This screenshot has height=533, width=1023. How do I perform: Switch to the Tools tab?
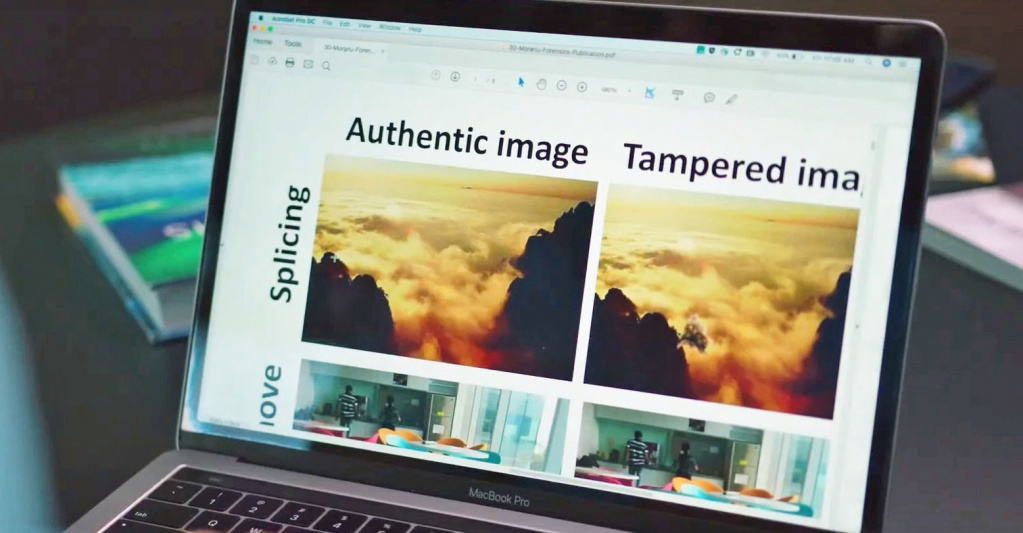click(x=293, y=43)
